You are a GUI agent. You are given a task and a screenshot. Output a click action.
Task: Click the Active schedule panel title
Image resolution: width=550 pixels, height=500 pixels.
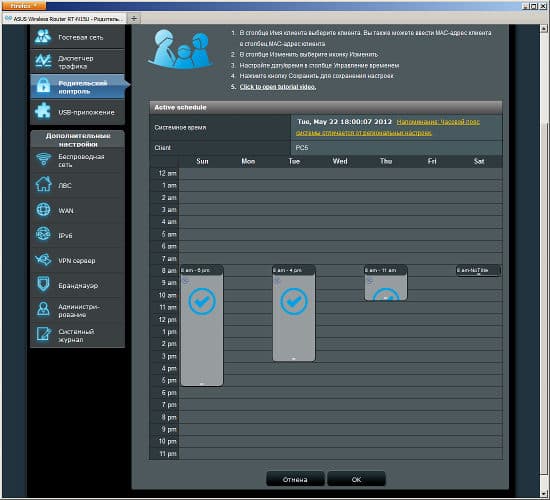pos(180,107)
